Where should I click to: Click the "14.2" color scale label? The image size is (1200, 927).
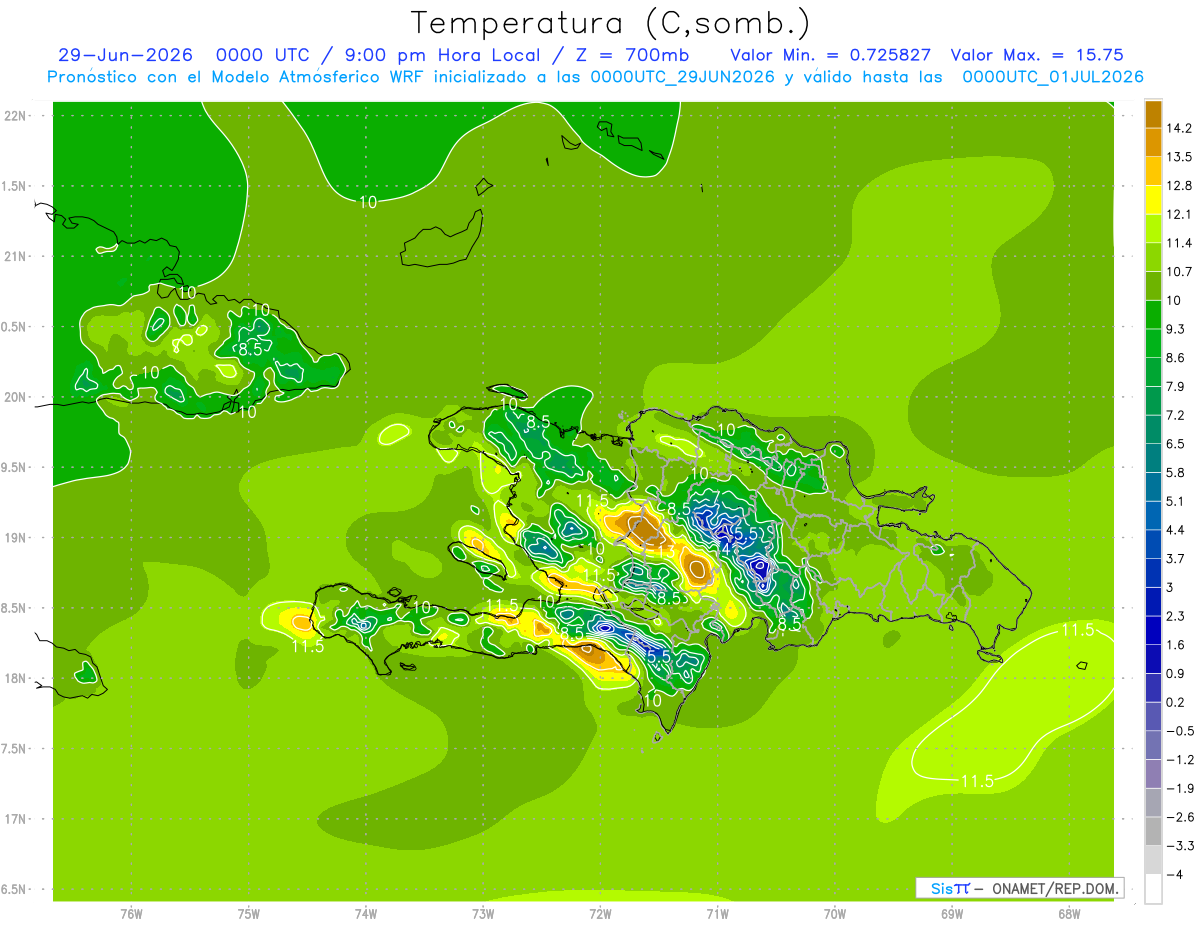1178,128
